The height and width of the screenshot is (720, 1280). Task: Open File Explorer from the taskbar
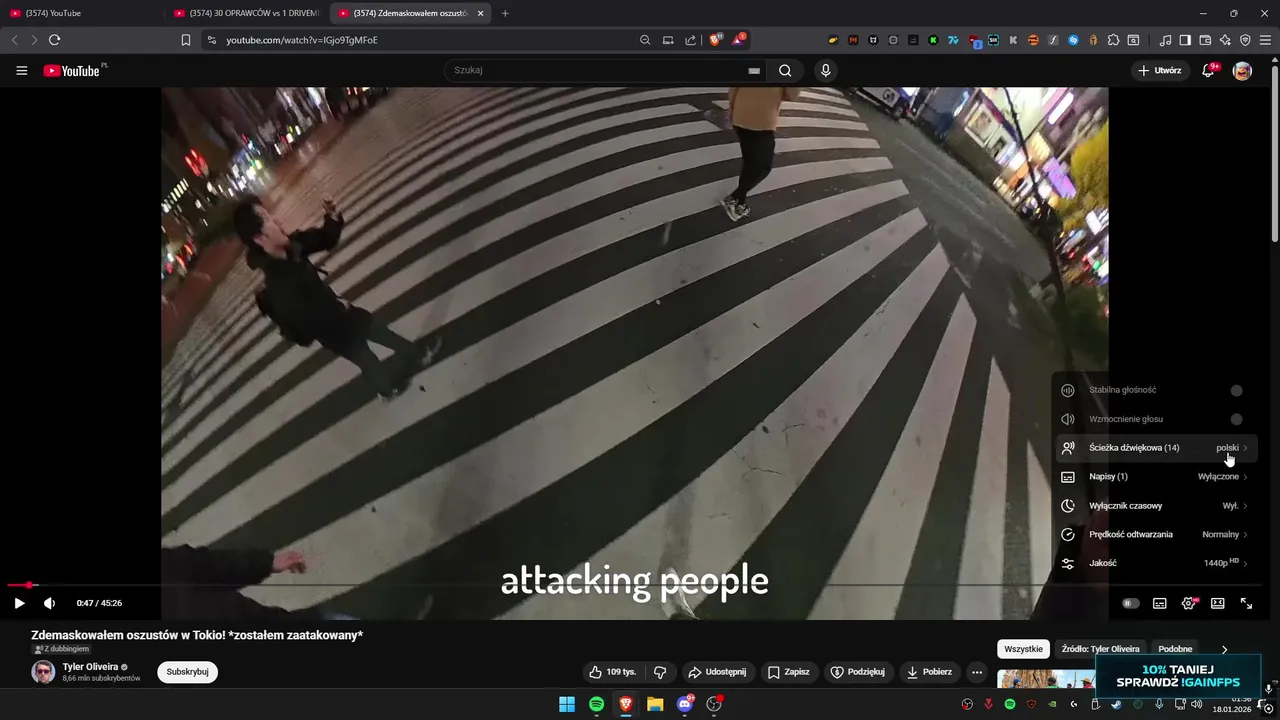click(x=655, y=704)
